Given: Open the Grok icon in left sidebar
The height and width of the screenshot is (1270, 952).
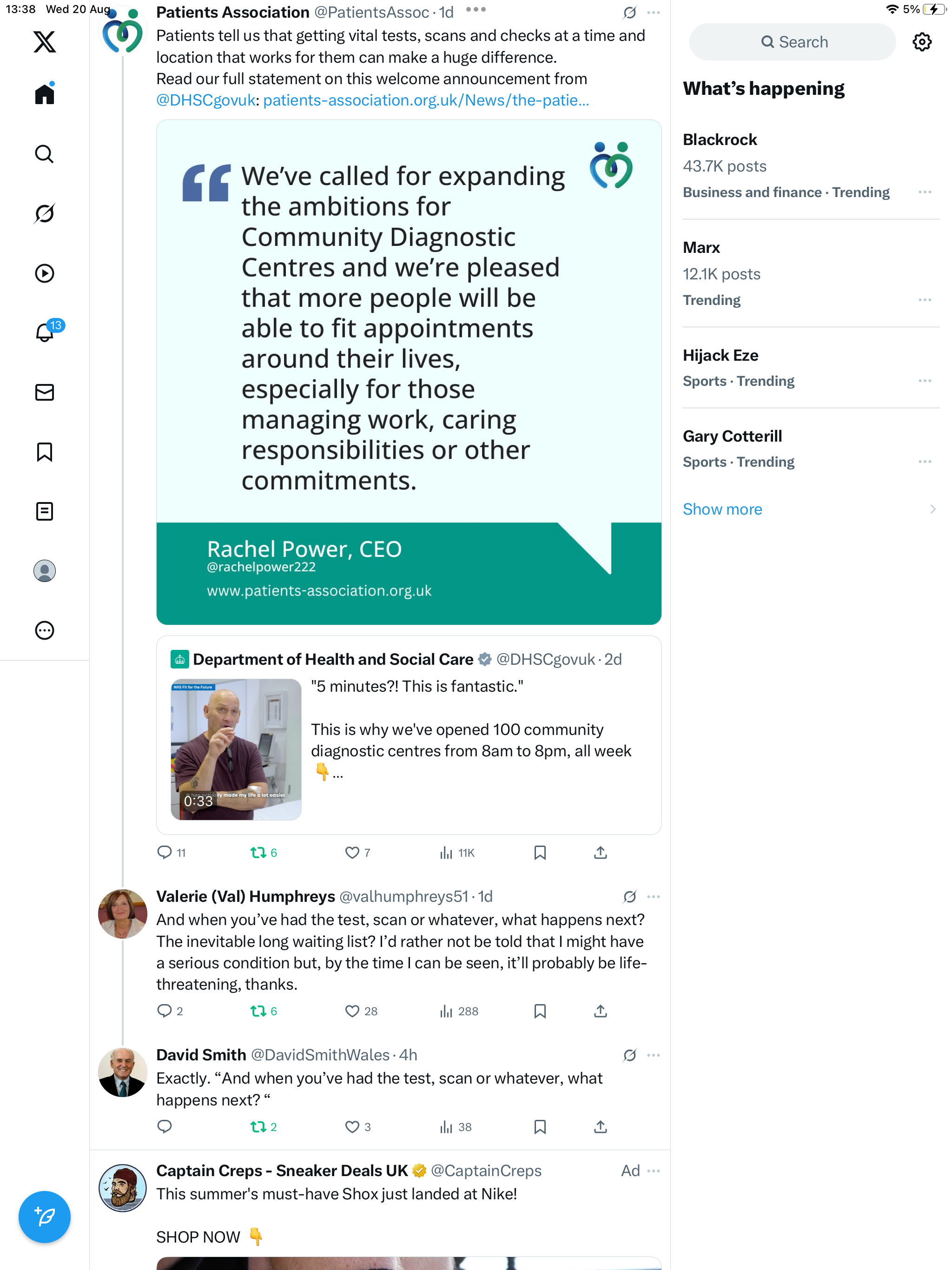Looking at the screenshot, I should pyautogui.click(x=44, y=213).
